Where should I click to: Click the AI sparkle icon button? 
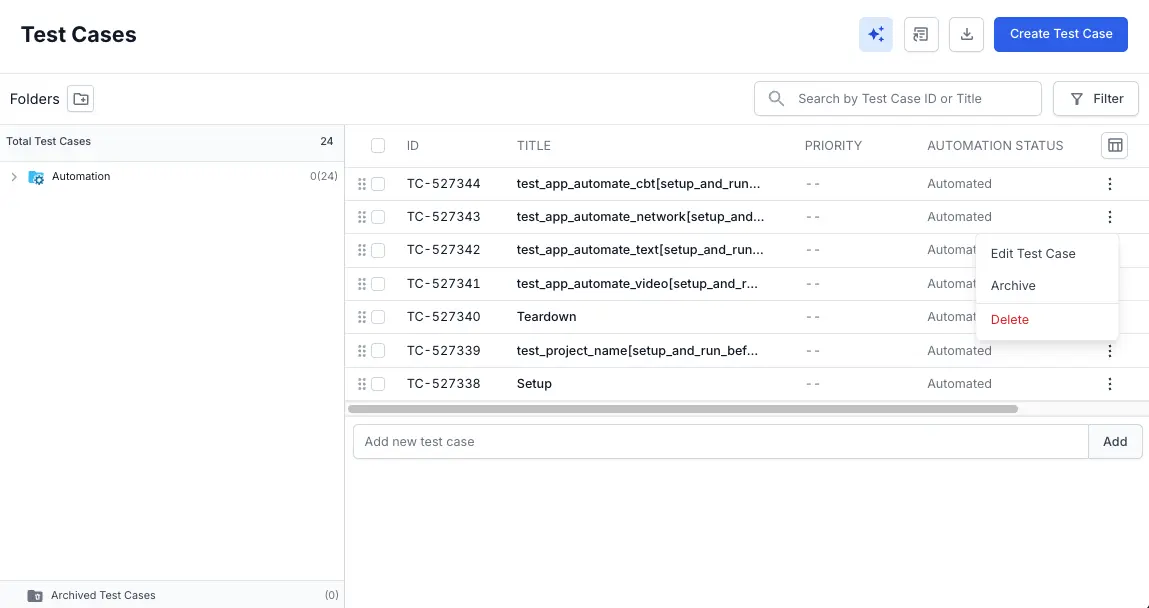875,35
